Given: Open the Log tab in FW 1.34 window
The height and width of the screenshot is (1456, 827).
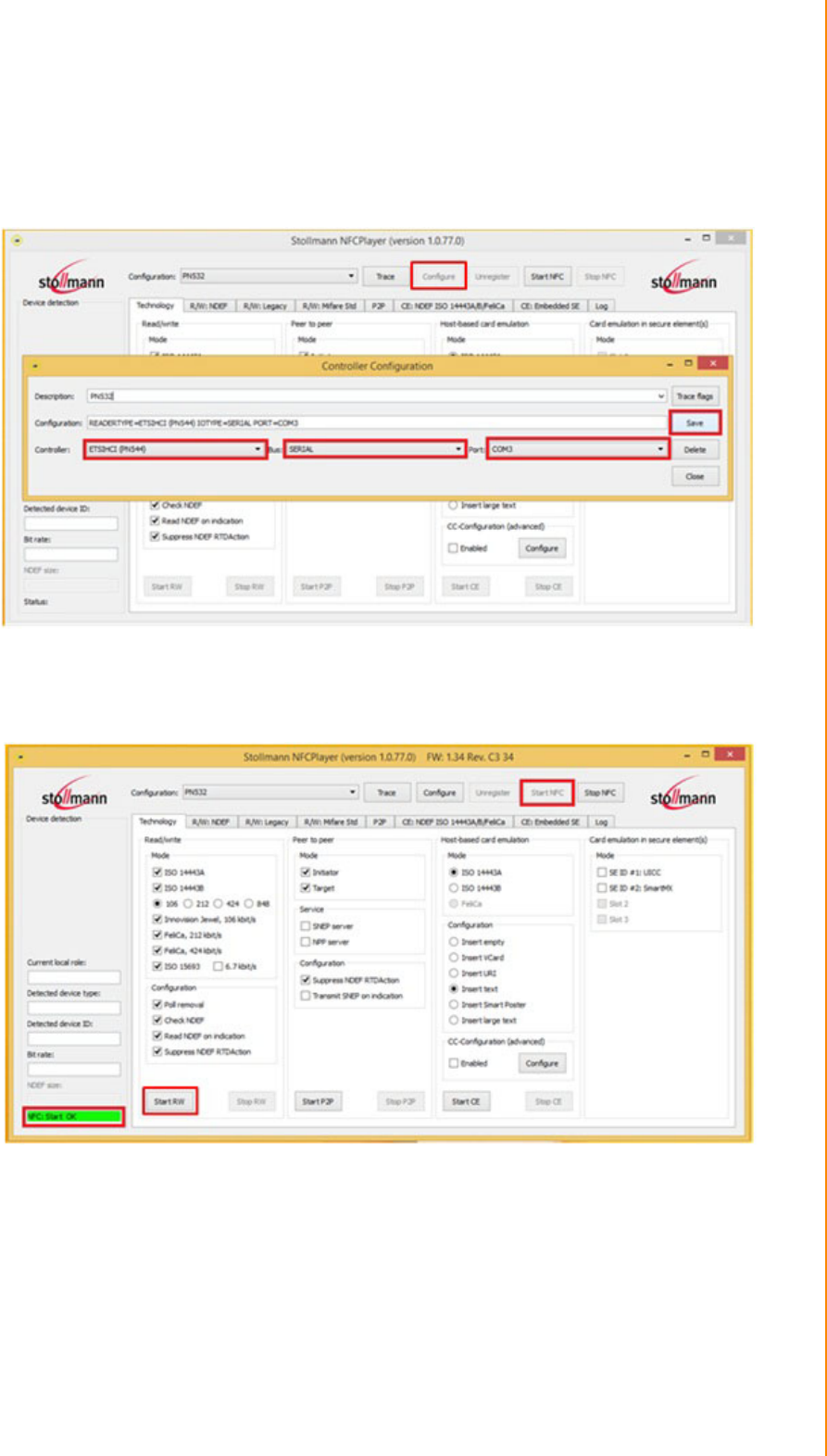Looking at the screenshot, I should (x=602, y=822).
